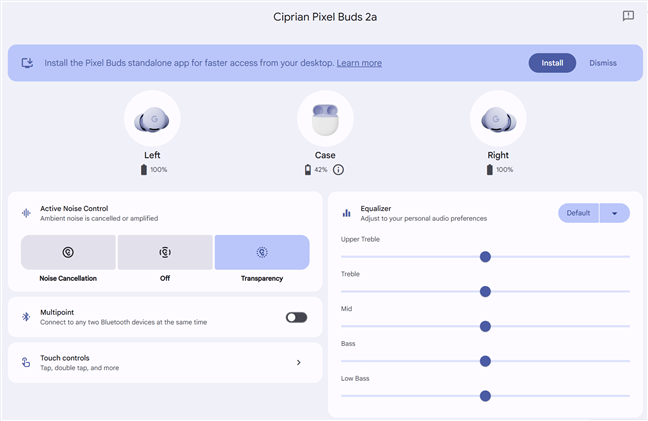Open Touch controls settings chevron
Image resolution: width=648 pixels, height=421 pixels.
click(x=298, y=362)
